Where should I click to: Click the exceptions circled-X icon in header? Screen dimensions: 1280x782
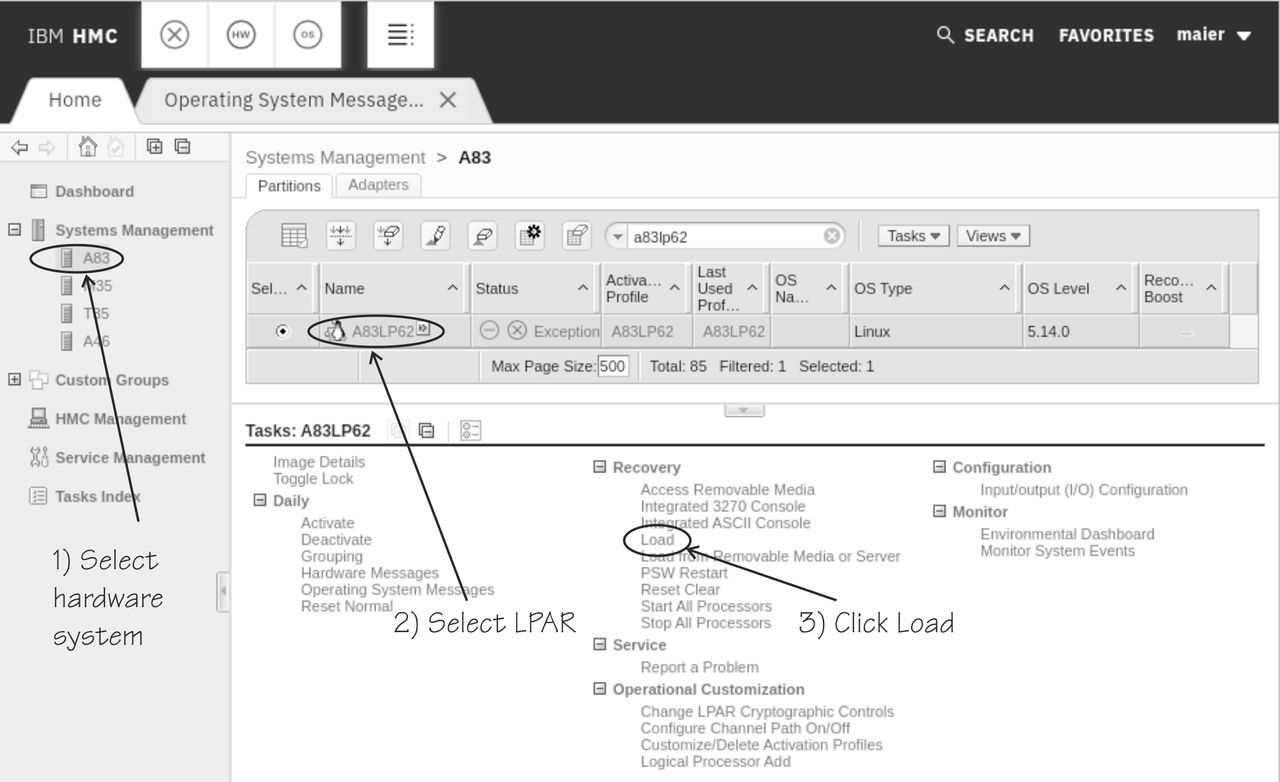(x=175, y=35)
